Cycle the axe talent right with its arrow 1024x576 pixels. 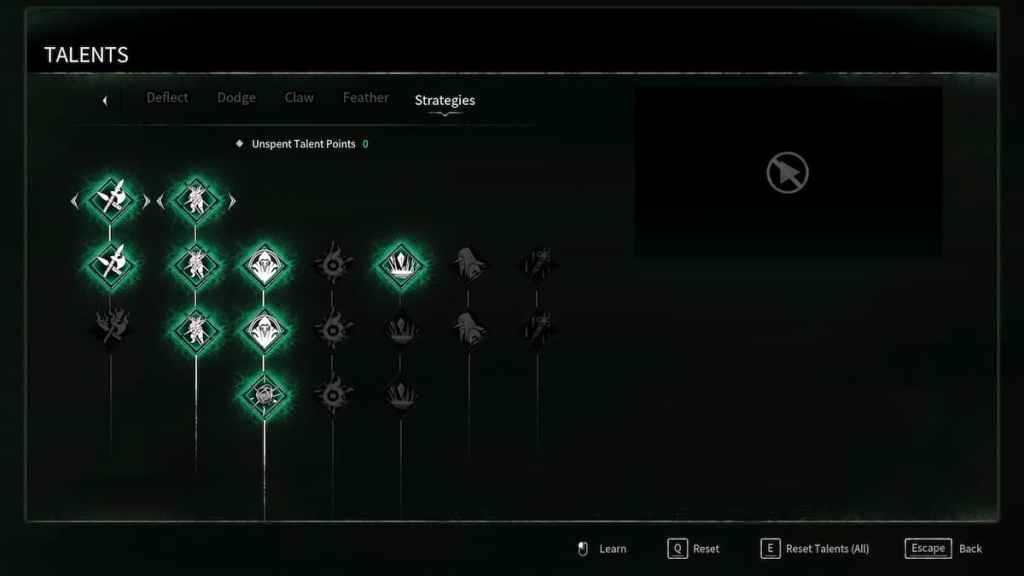pos(146,201)
